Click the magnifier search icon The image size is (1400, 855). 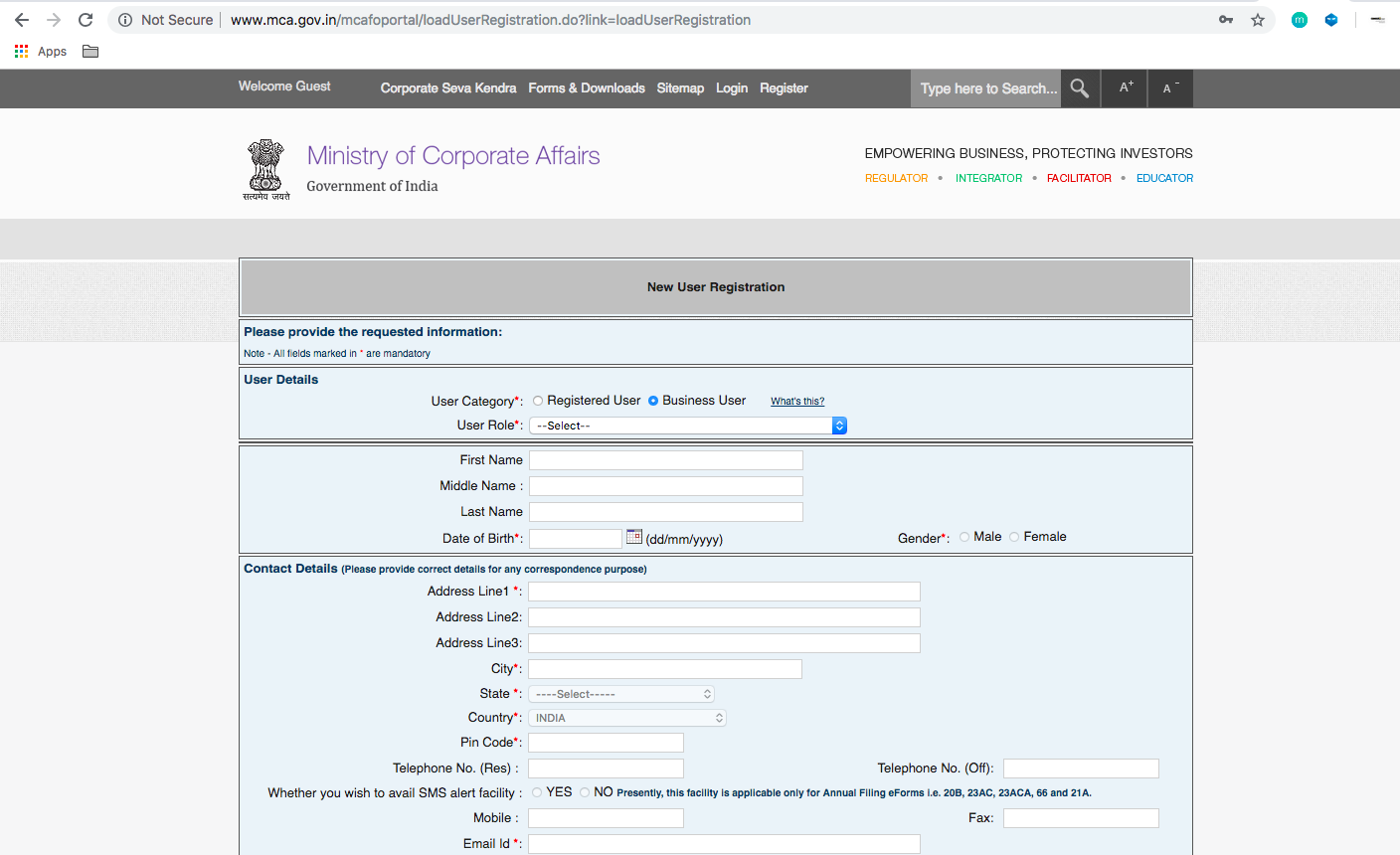(x=1080, y=88)
